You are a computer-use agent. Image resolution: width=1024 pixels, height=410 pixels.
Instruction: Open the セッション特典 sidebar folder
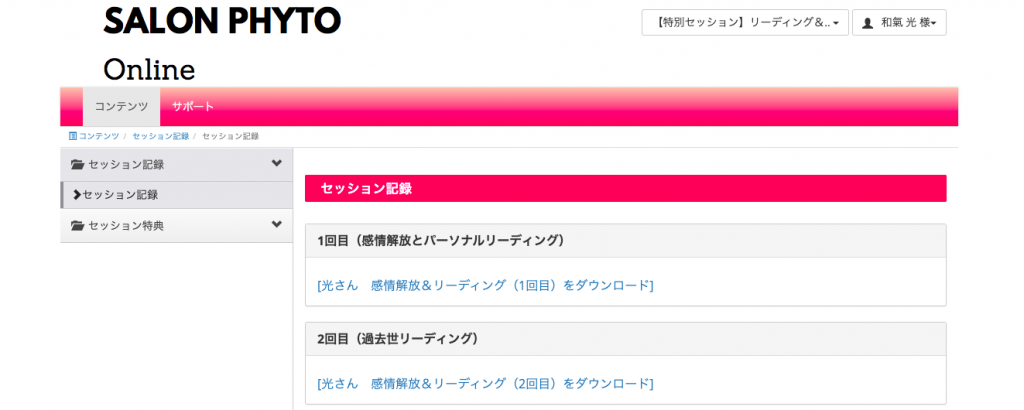point(176,226)
